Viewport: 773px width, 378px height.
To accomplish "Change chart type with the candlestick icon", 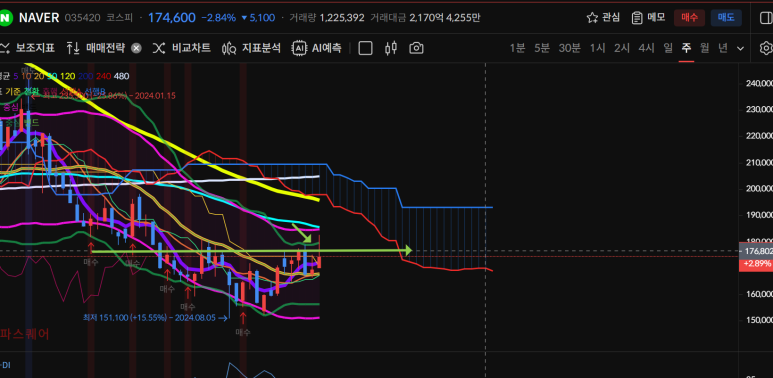I will tap(391, 48).
